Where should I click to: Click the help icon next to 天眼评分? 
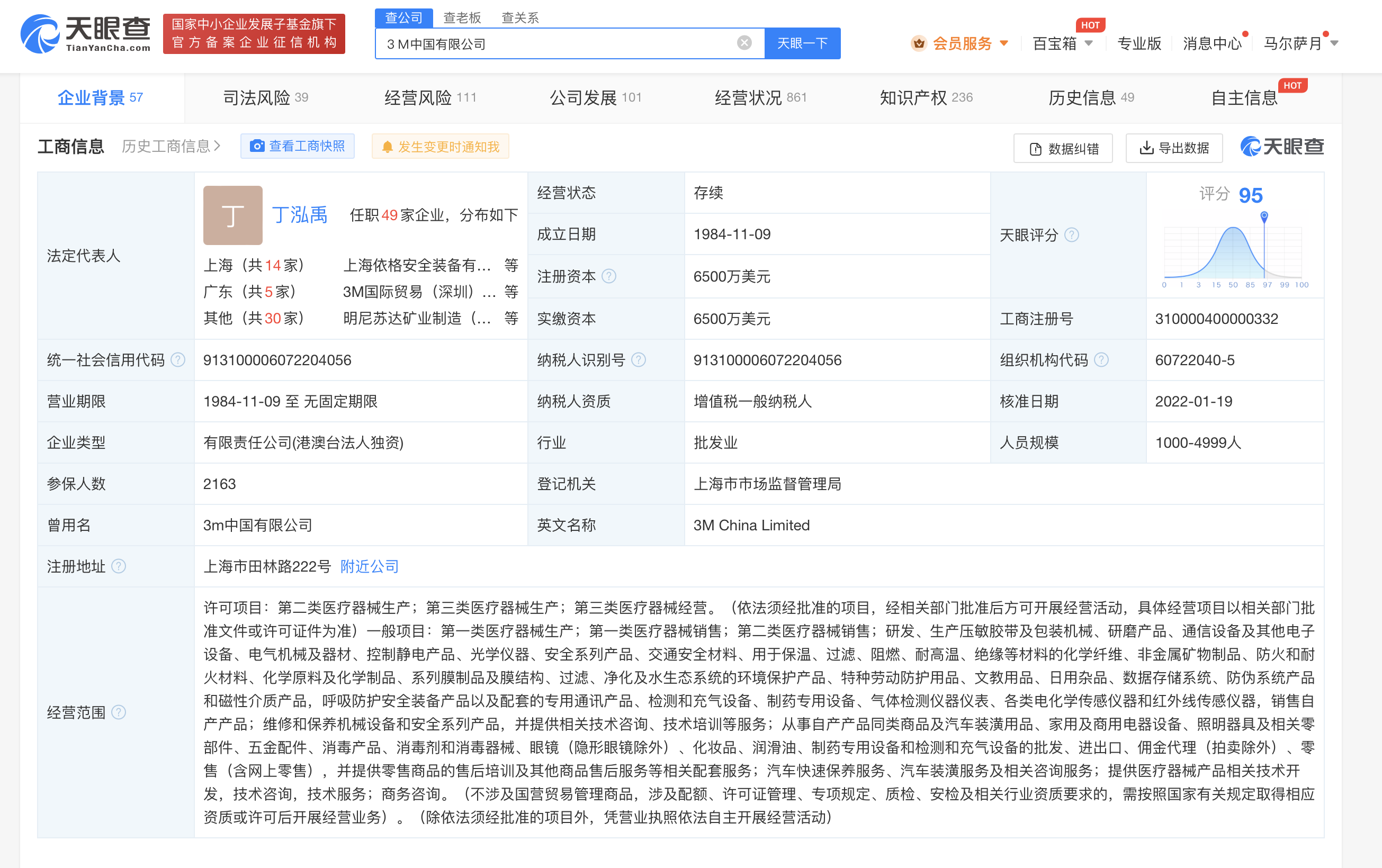1072,234
